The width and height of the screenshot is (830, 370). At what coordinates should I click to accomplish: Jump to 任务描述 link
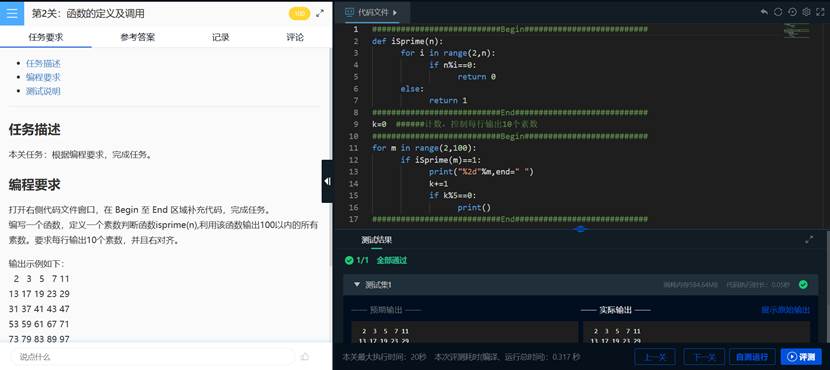coord(43,64)
